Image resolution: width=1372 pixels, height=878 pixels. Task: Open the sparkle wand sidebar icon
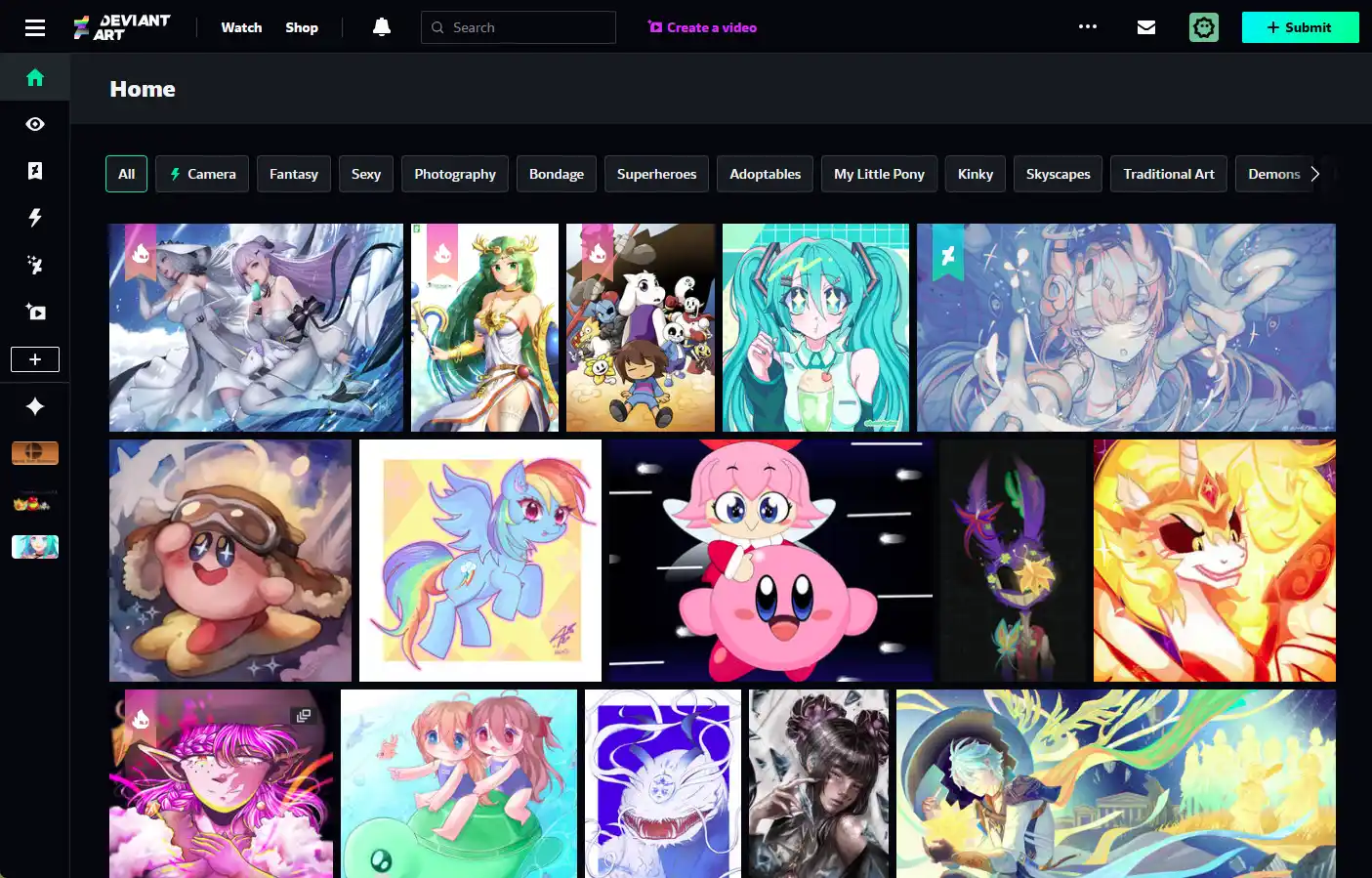point(35,265)
